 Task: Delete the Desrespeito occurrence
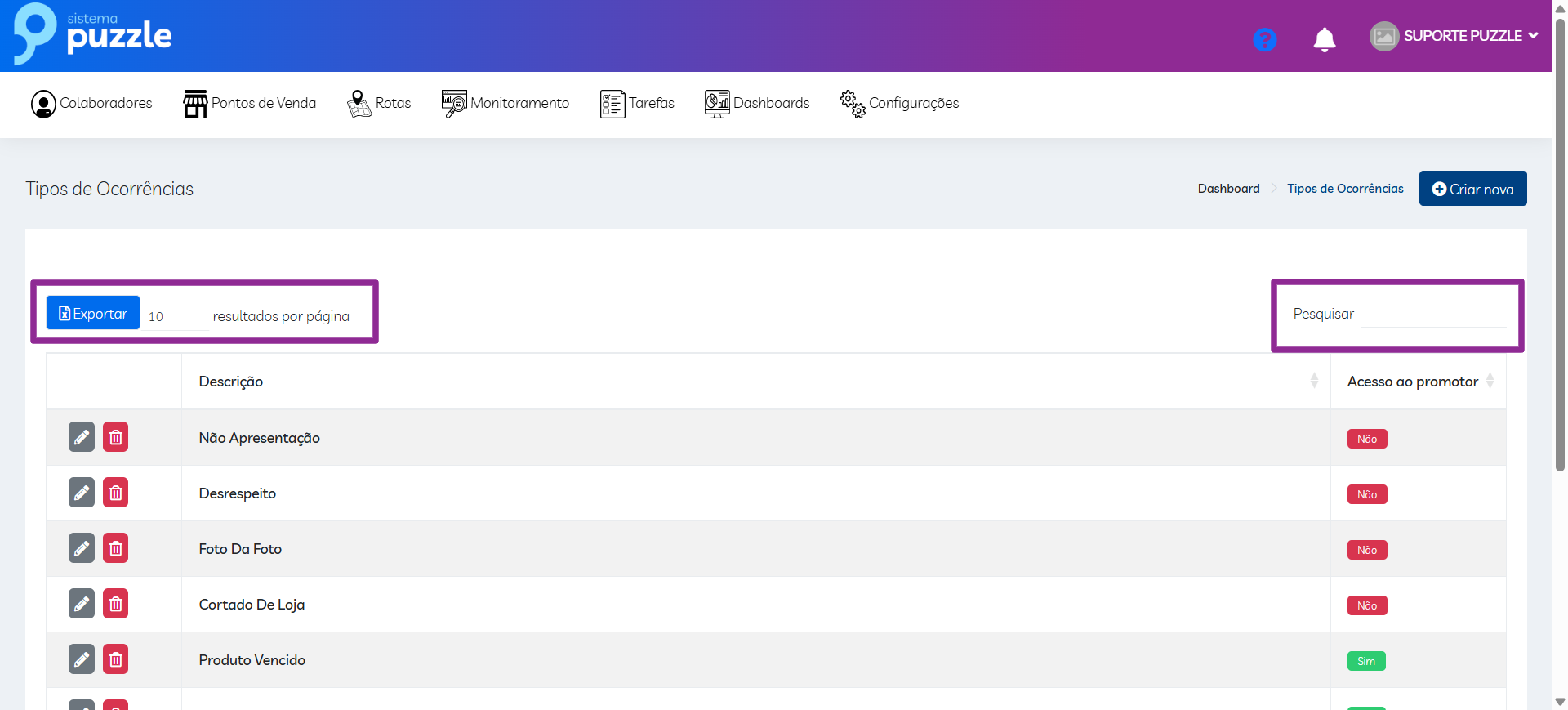116,493
